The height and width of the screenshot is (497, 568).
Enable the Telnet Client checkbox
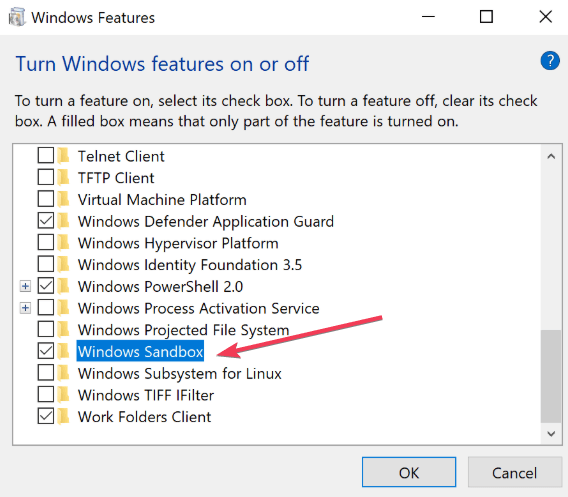click(x=46, y=155)
